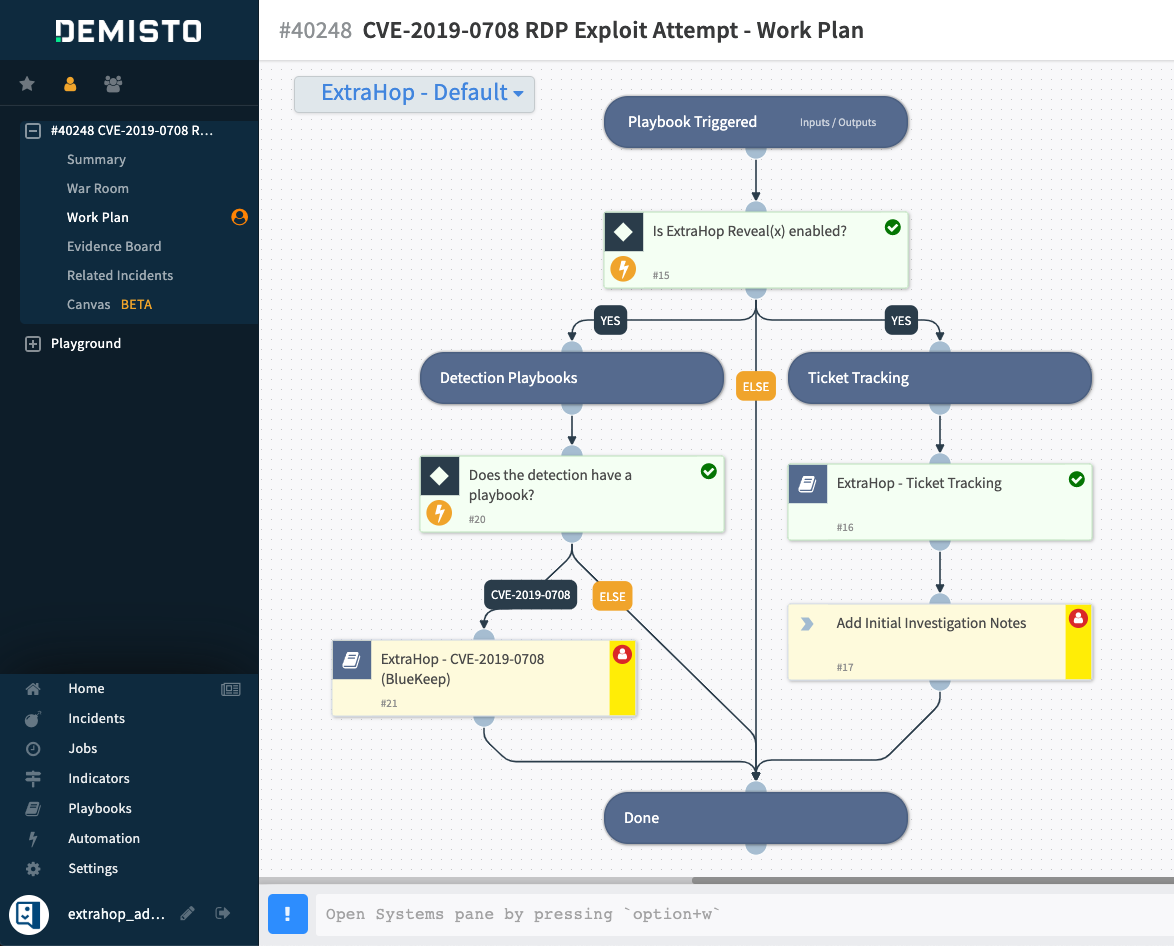Click the red user icon on task #21
This screenshot has width=1174, height=946.
click(622, 655)
